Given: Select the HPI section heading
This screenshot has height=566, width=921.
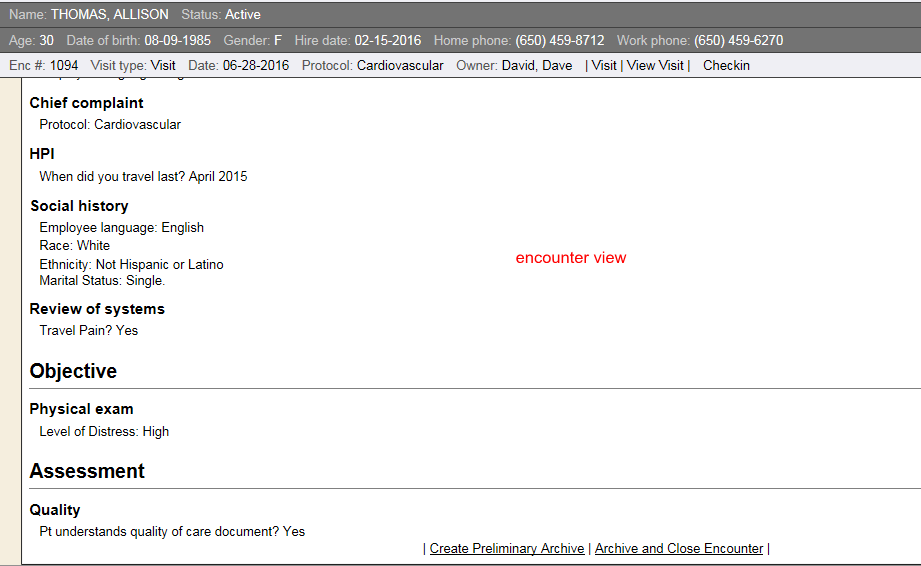Looking at the screenshot, I should click(x=42, y=154).
